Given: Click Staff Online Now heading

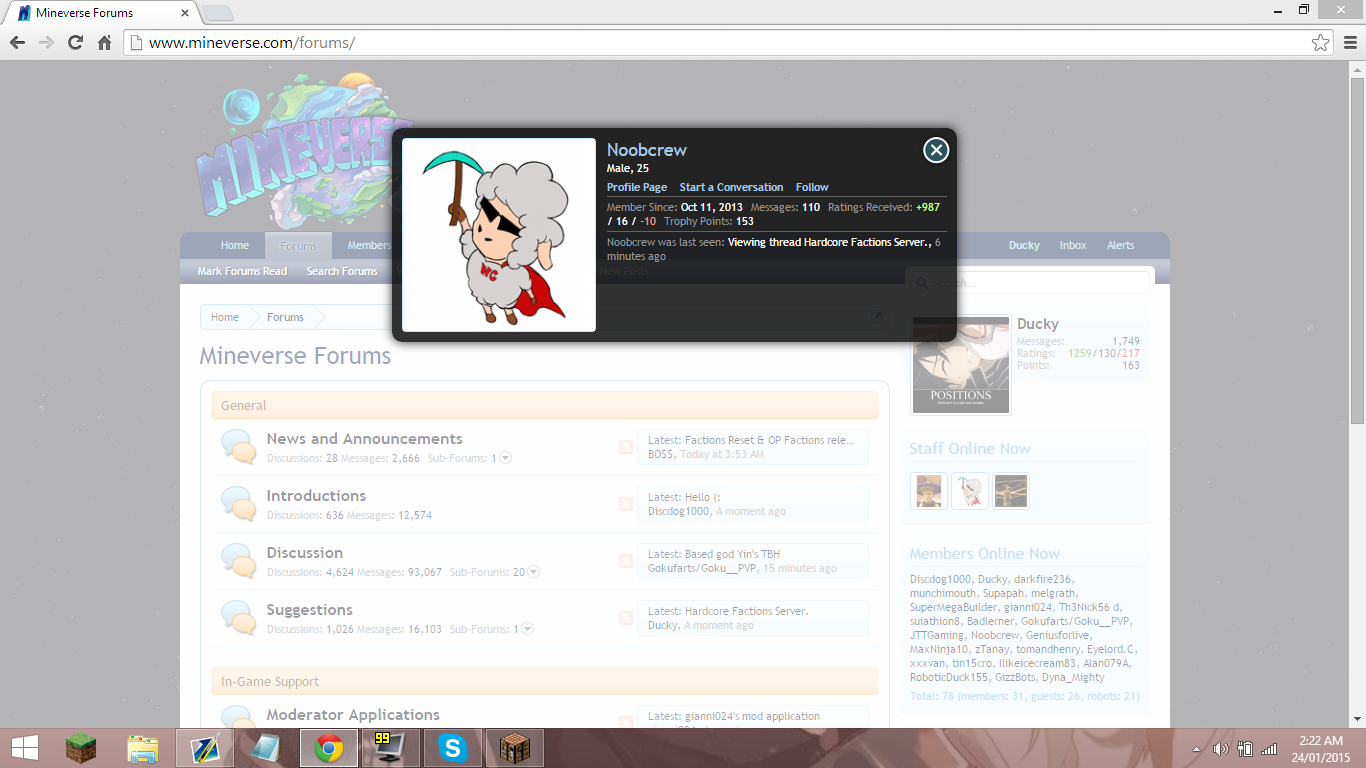Looking at the screenshot, I should (x=969, y=449).
